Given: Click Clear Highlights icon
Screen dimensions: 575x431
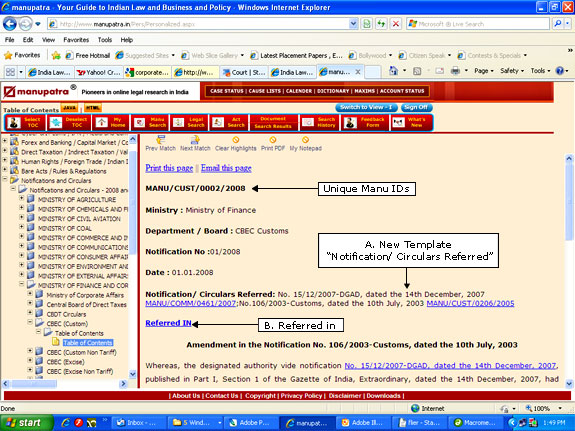Looking at the screenshot, I should point(235,140).
